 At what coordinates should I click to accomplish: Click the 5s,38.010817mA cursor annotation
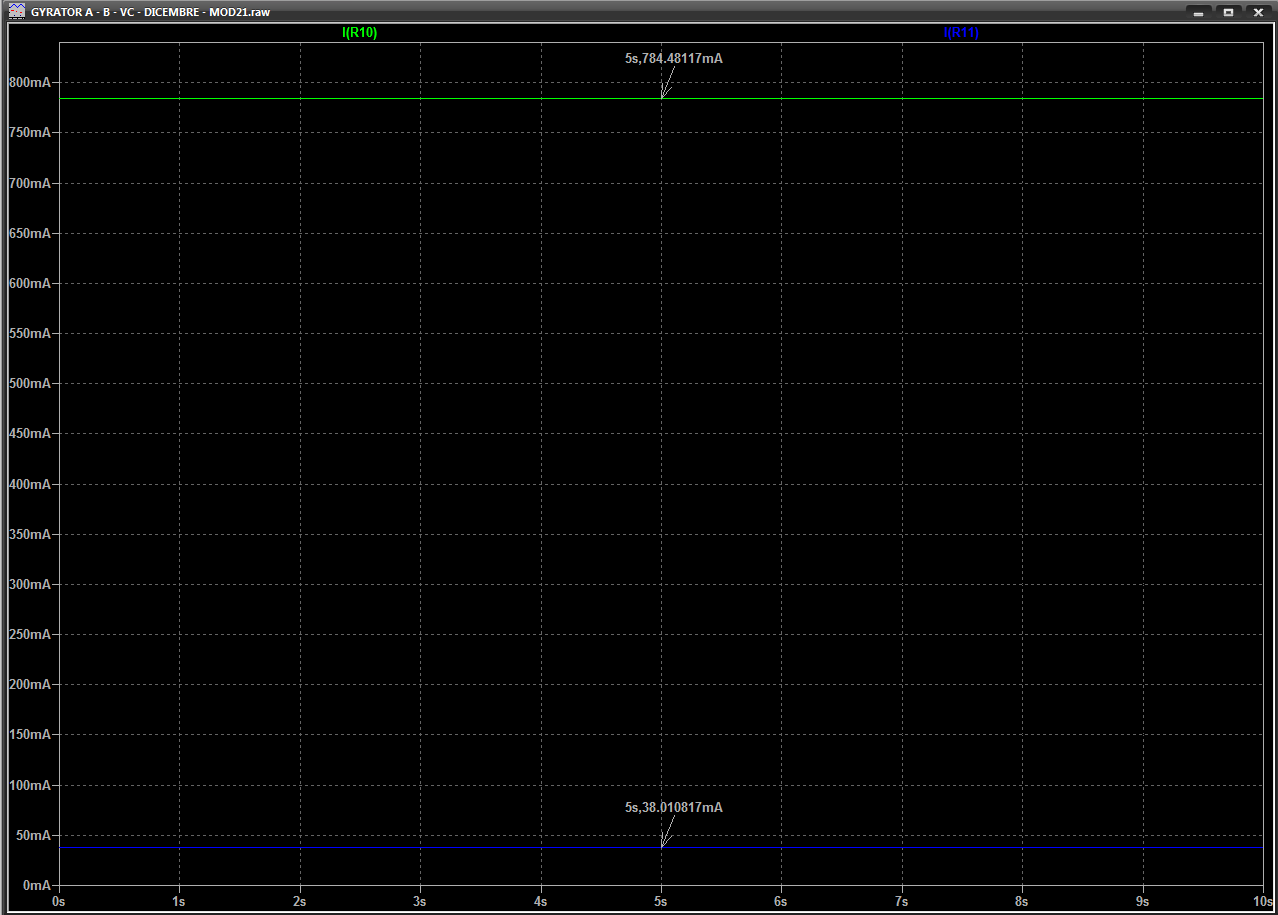point(673,808)
